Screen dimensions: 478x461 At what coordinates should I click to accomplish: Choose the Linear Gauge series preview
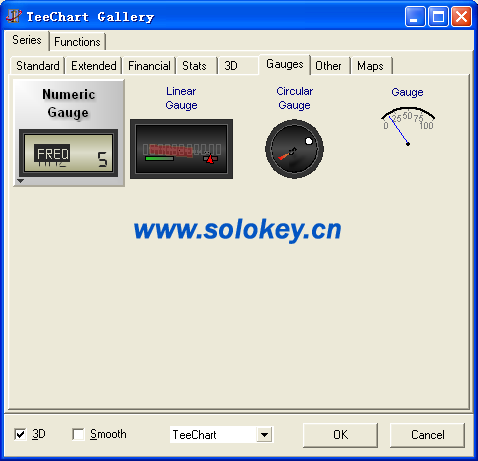click(181, 149)
